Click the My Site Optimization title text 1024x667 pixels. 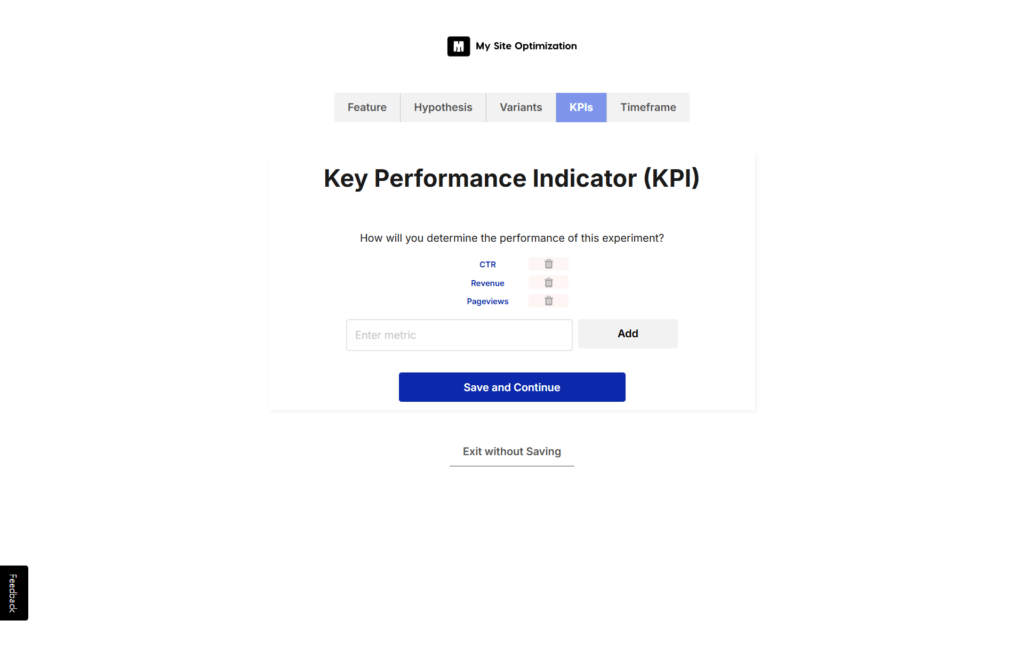coord(526,46)
